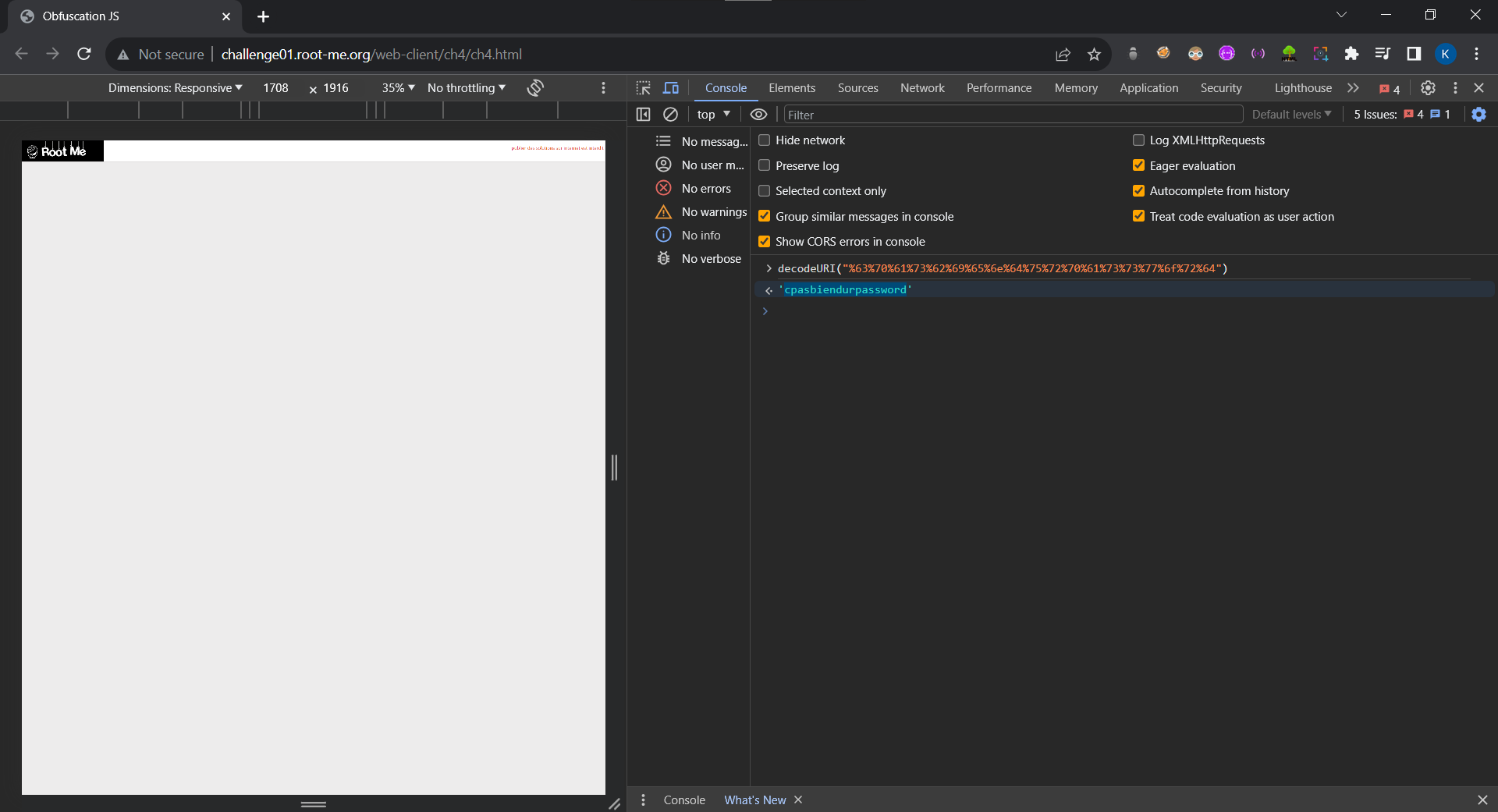
Task: Open the Sources tab
Action: tap(857, 88)
